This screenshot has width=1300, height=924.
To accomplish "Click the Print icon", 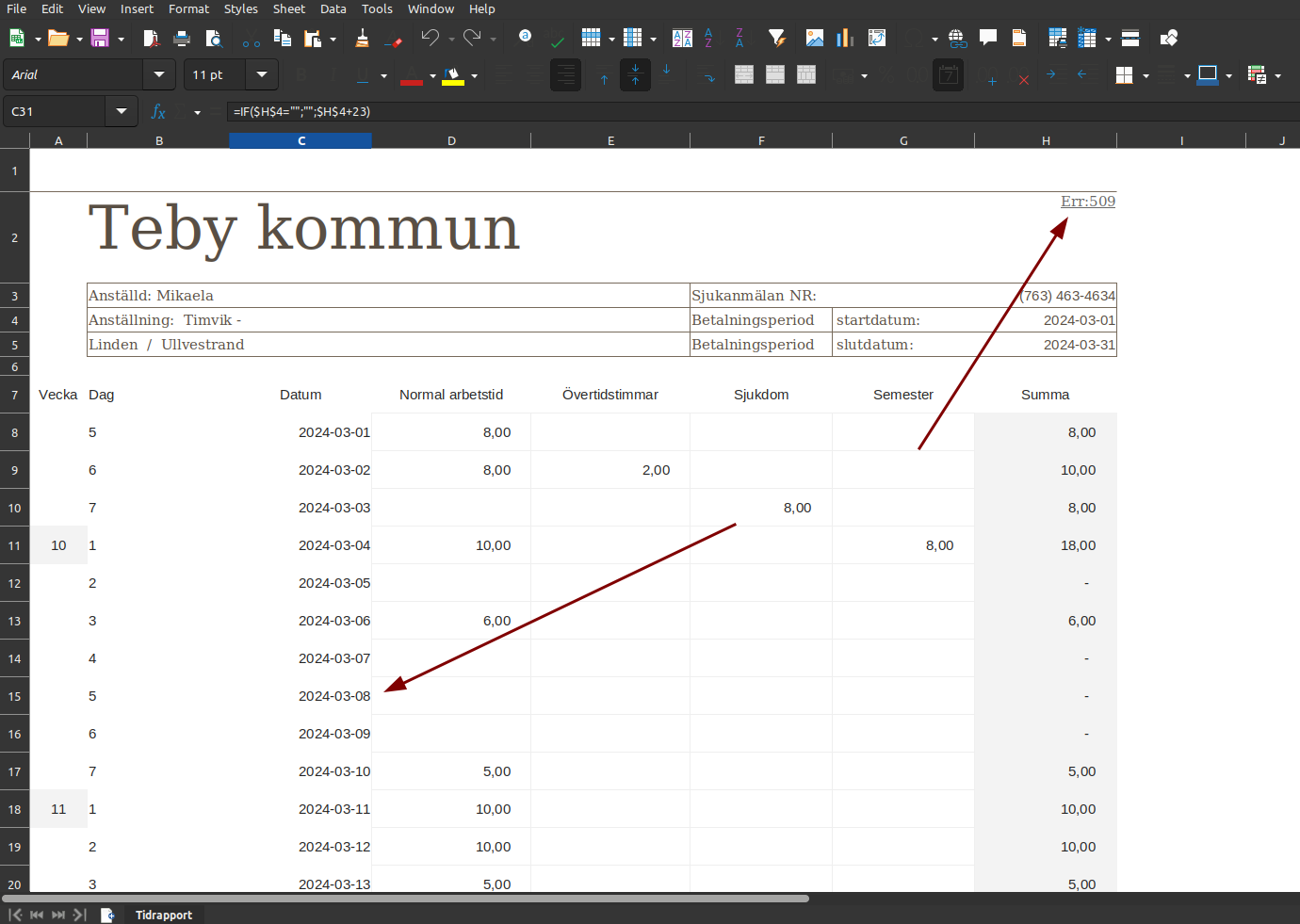I will click(182, 38).
